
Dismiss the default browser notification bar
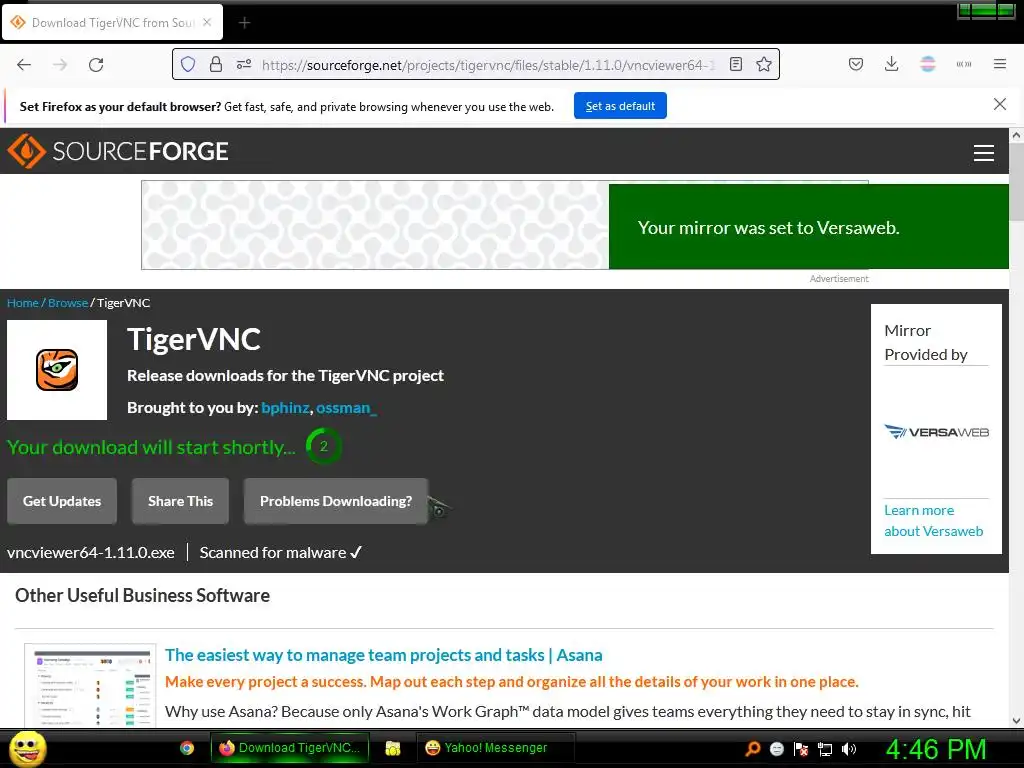(x=999, y=104)
